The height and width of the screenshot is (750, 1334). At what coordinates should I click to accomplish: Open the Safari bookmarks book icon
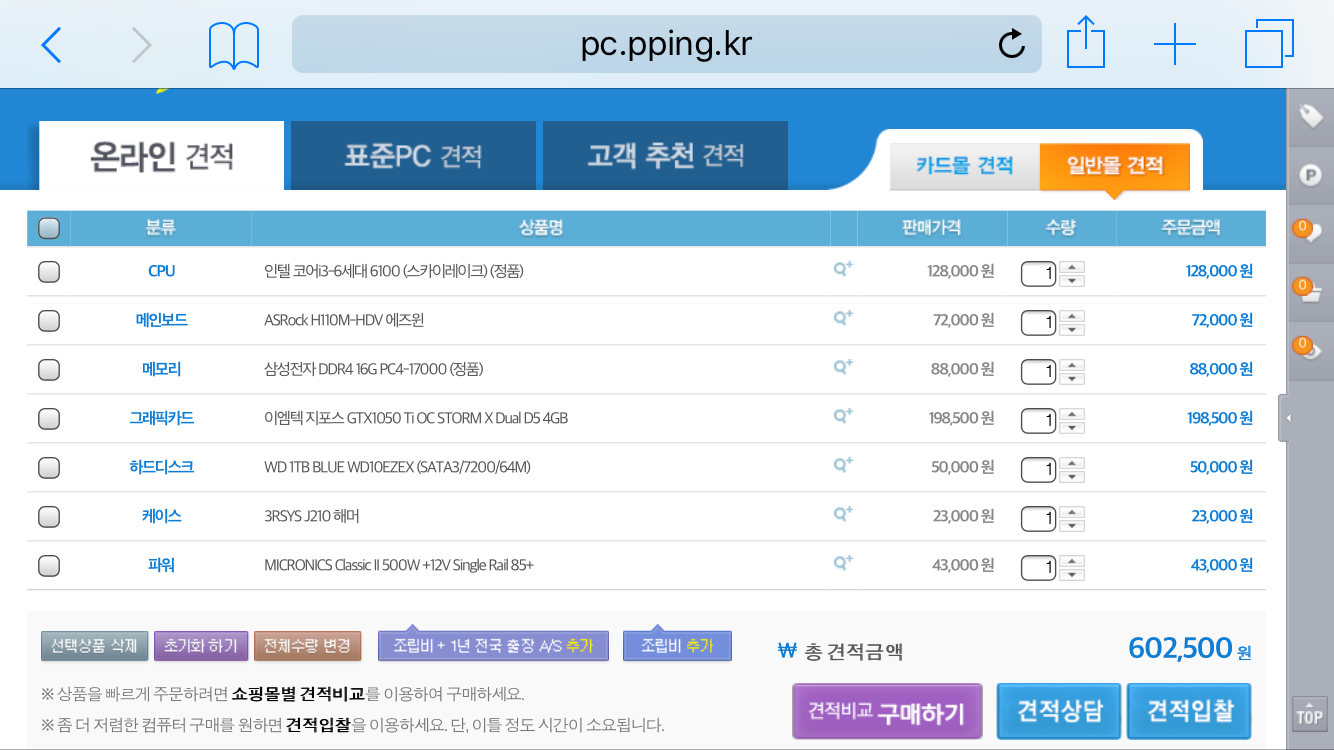234,46
